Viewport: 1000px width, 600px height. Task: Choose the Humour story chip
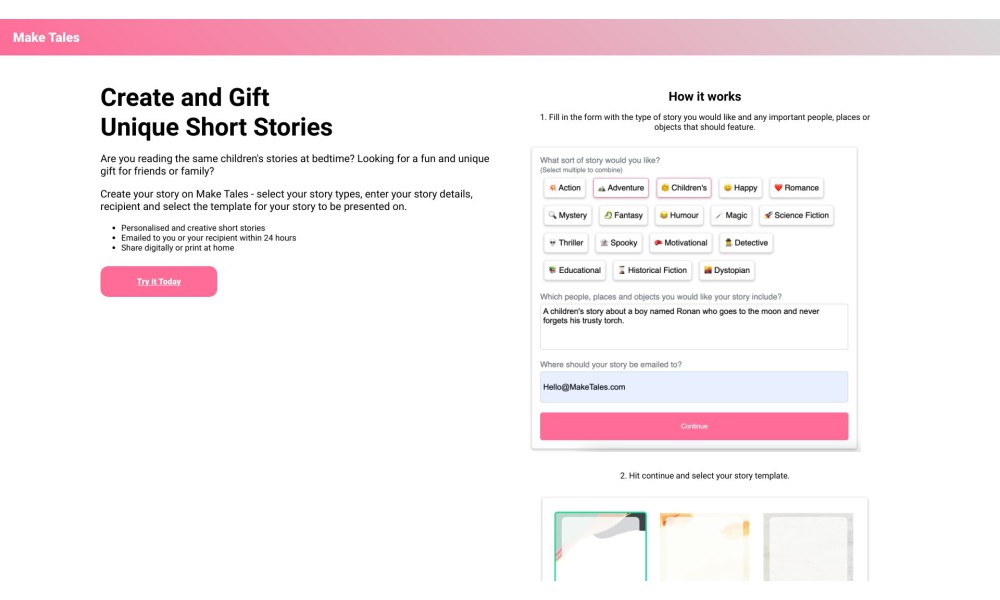pos(679,215)
